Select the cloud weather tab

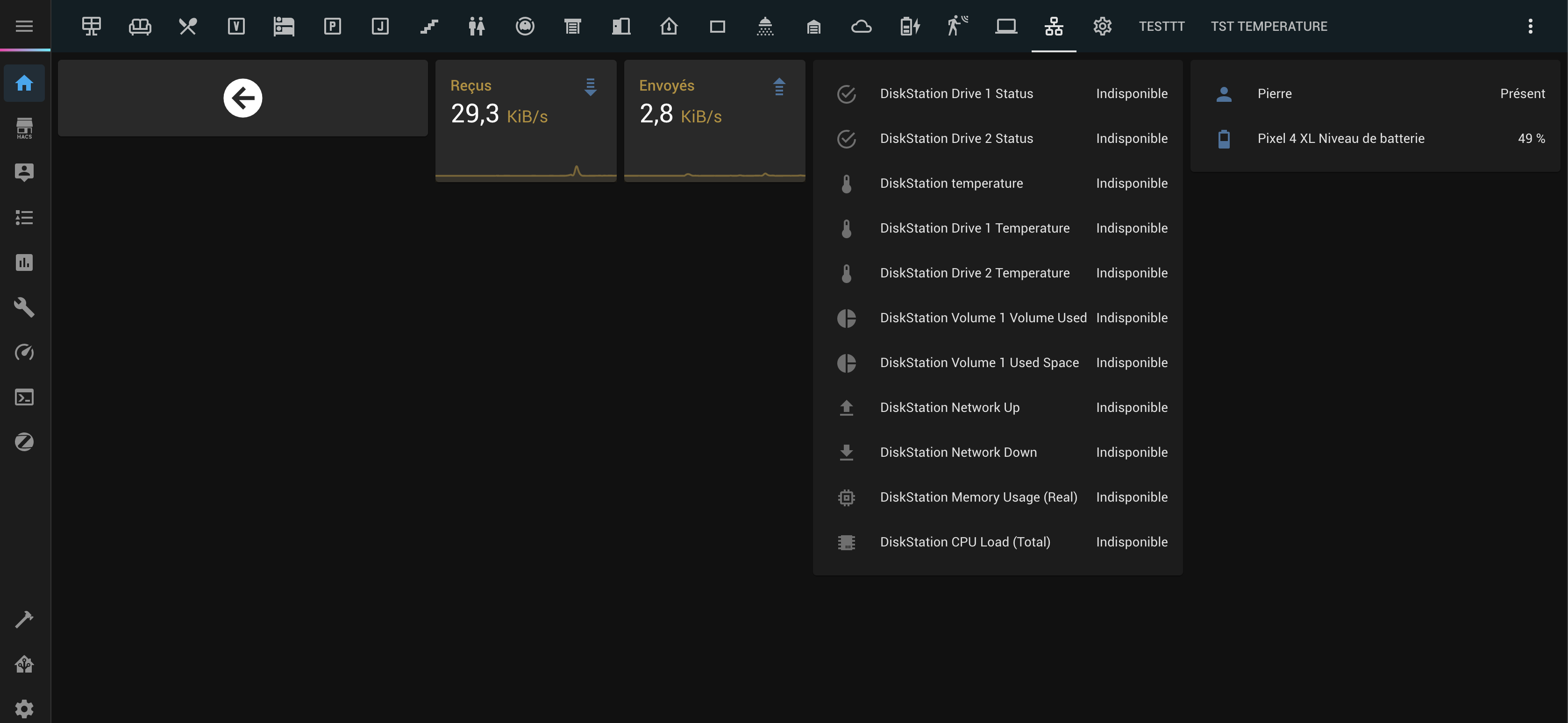click(x=861, y=26)
